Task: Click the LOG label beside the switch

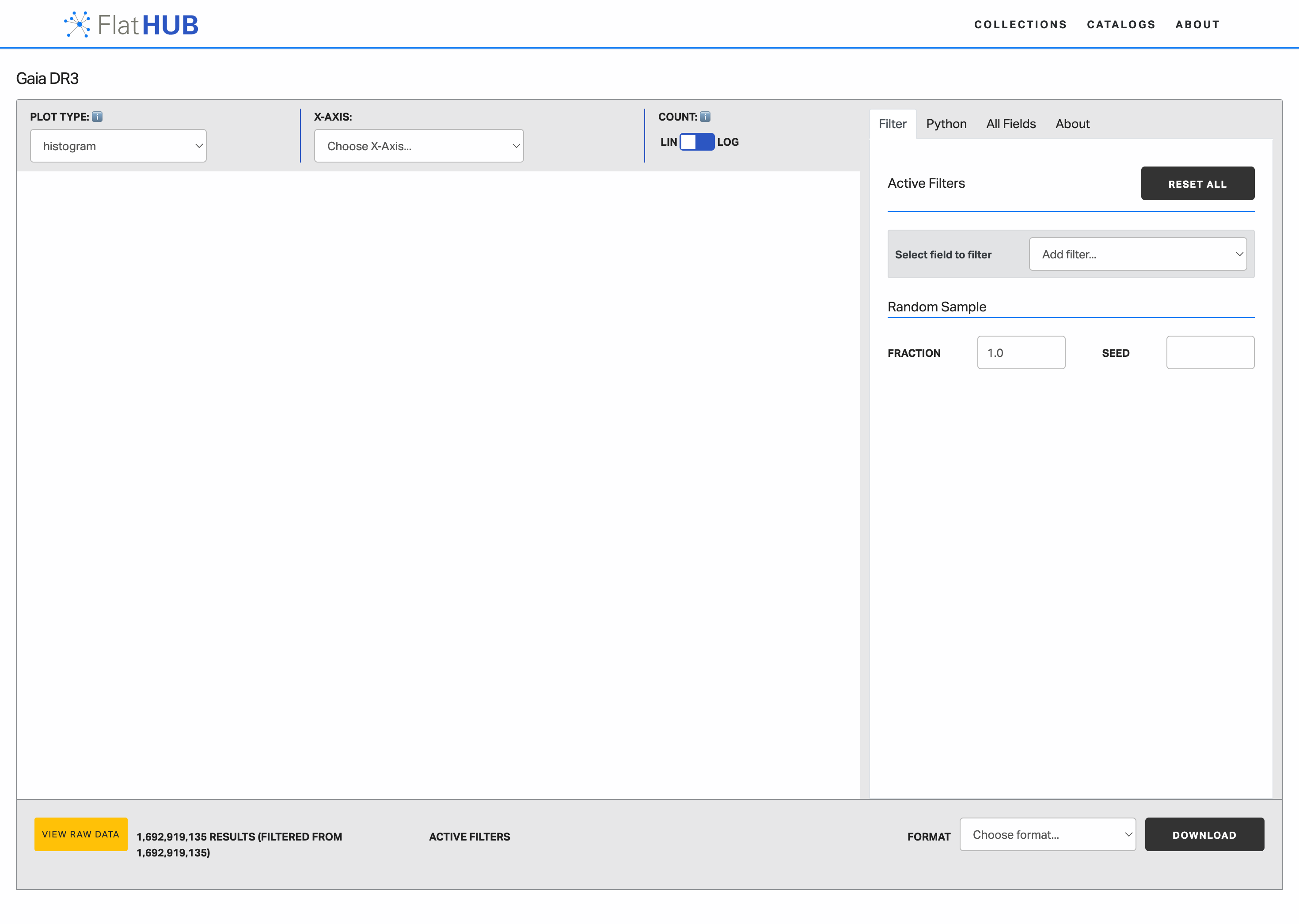Action: (728, 142)
